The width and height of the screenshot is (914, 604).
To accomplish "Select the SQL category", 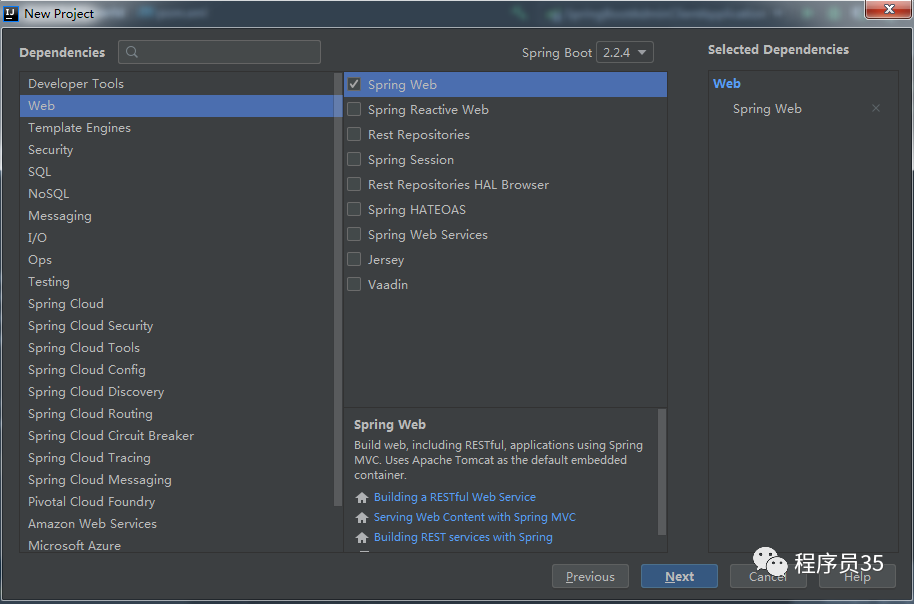I will 177,172.
